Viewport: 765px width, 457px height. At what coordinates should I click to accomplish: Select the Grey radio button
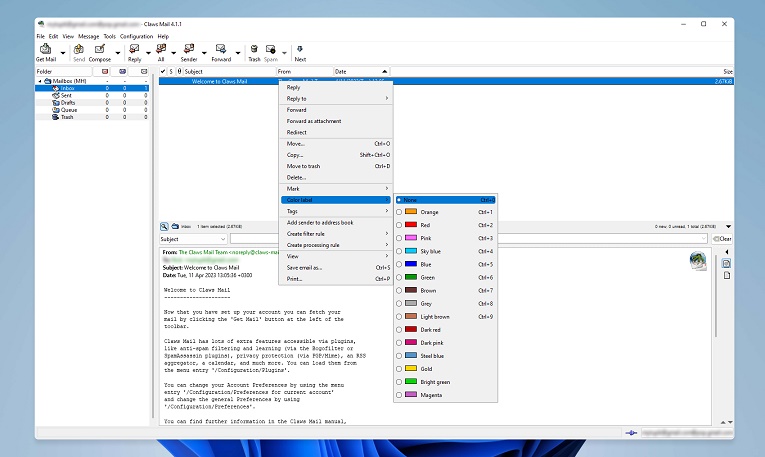coord(399,303)
